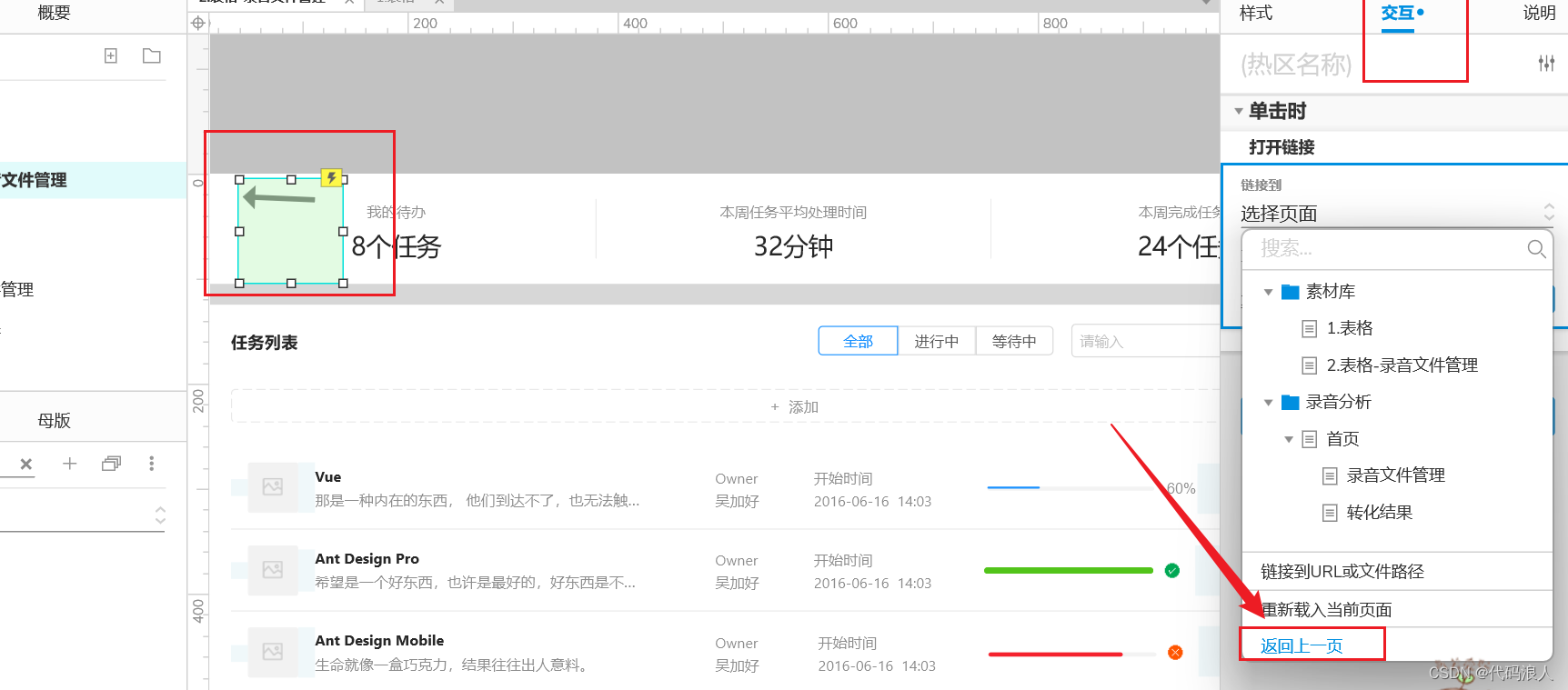Click the 32分钟 statistic value
Screen dimensions: 1568x690
[793, 246]
